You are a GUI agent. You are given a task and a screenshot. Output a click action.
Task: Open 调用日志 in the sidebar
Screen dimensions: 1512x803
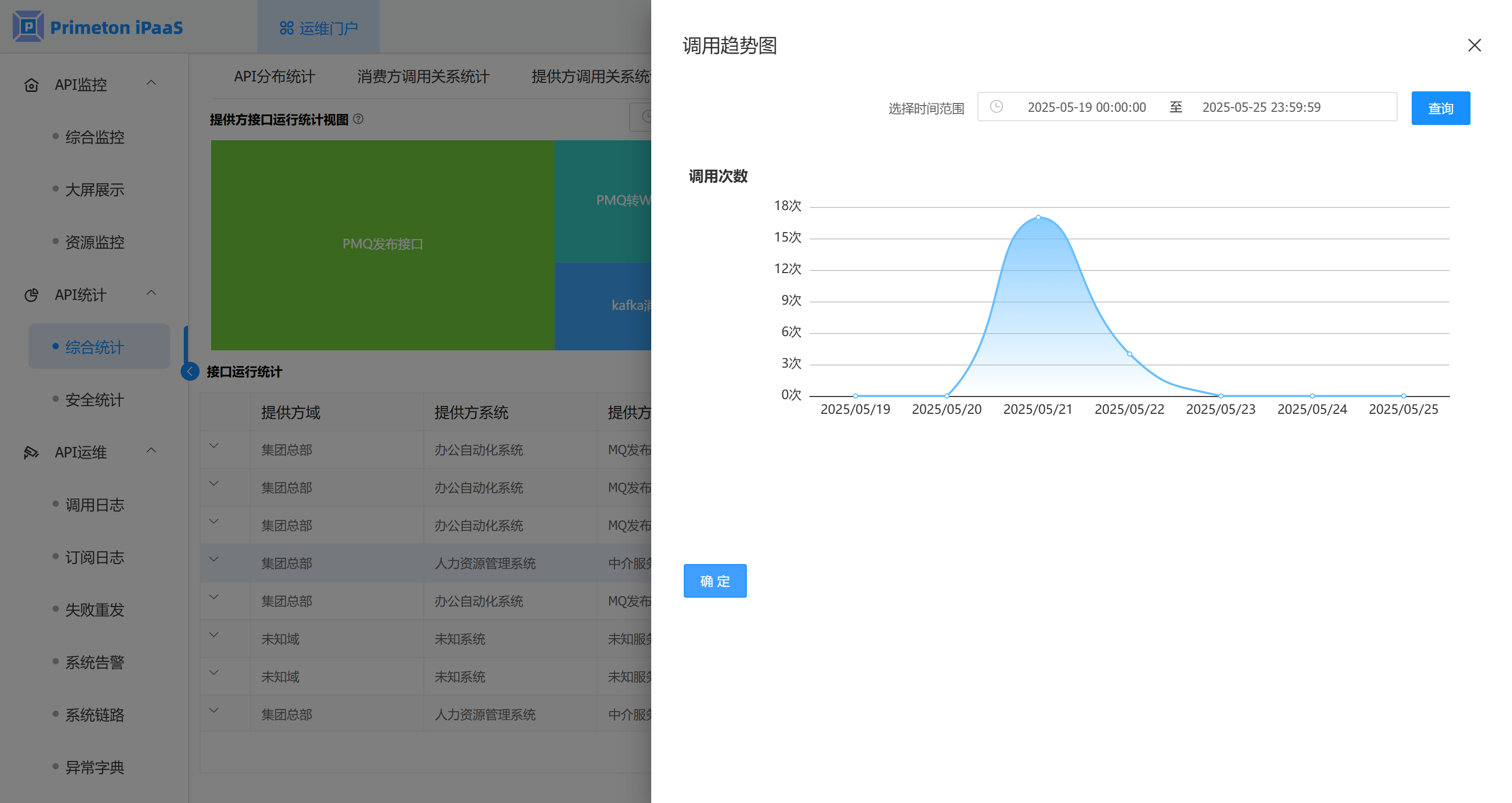point(95,505)
